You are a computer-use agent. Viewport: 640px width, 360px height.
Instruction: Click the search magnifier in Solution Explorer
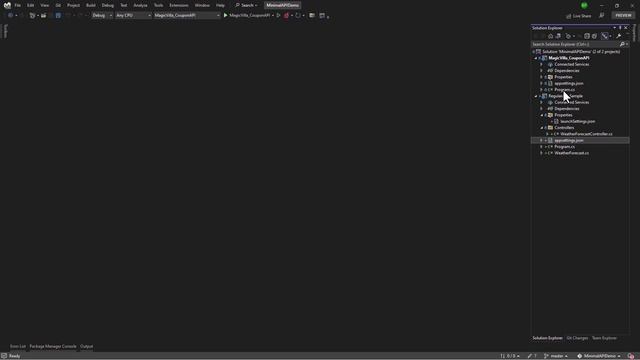click(x=622, y=44)
